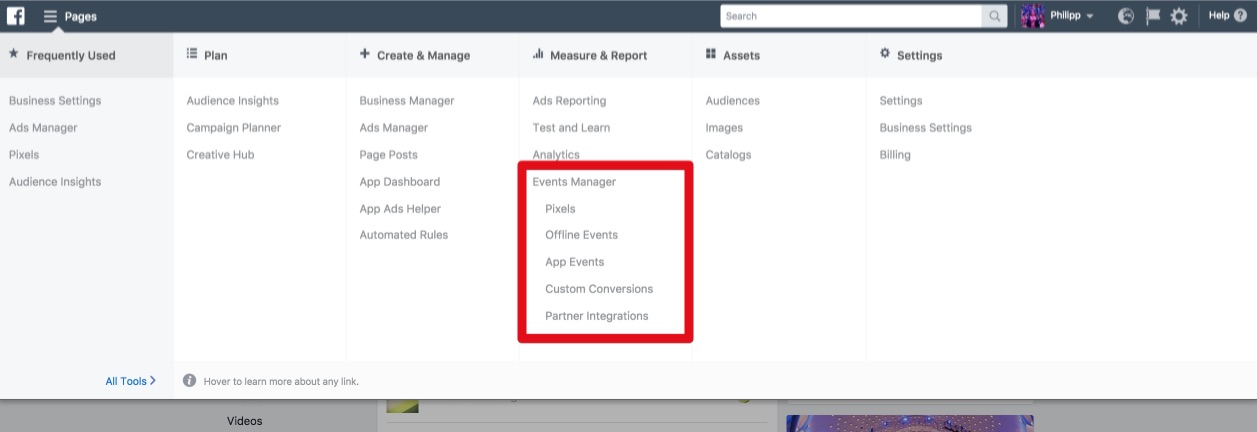Open Events Manager menu item
The height and width of the screenshot is (432, 1257).
(x=574, y=182)
